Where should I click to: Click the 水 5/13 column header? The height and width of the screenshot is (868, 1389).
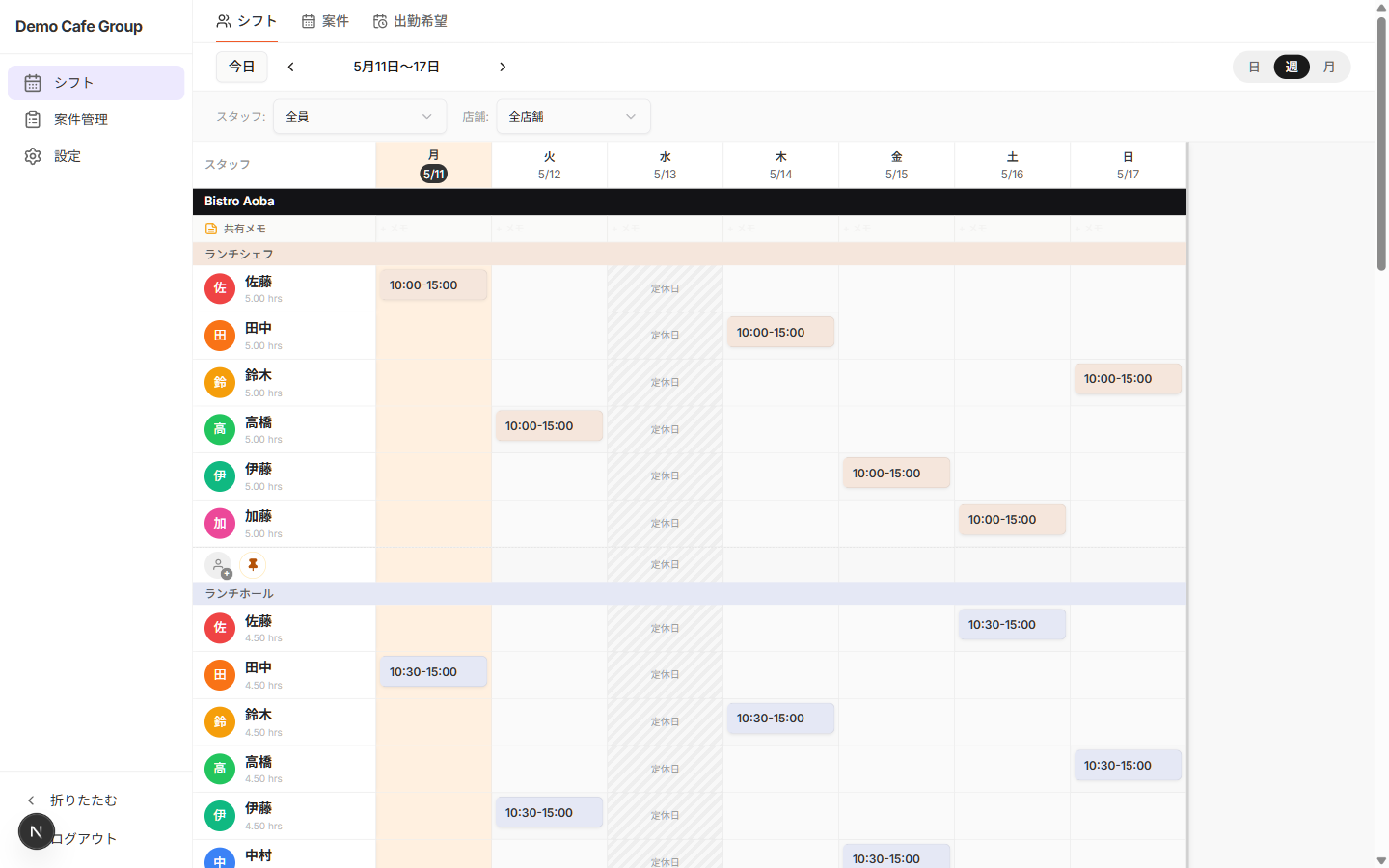coord(665,166)
